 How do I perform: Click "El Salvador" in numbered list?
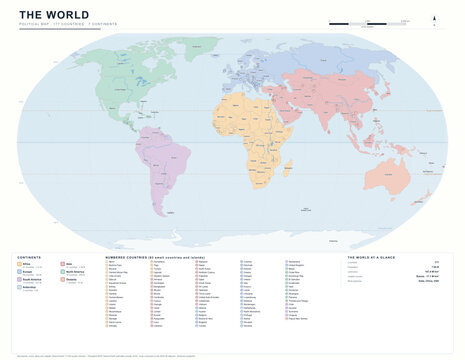[294, 279]
